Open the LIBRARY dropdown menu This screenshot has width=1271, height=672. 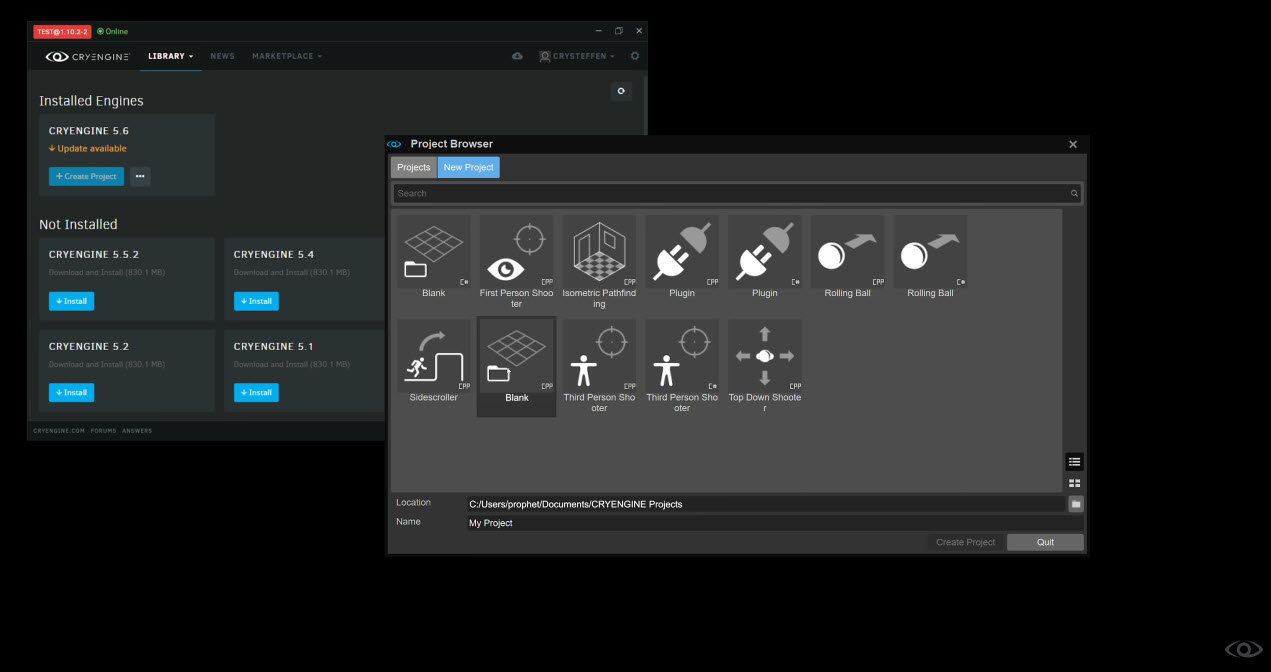coord(171,56)
